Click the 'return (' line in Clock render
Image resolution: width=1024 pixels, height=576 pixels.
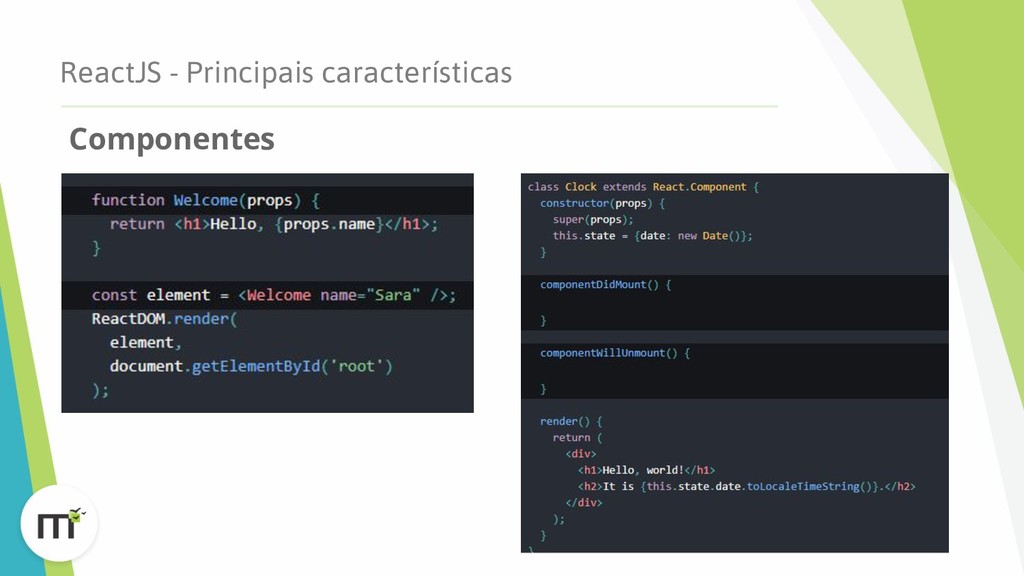pyautogui.click(x=577, y=438)
